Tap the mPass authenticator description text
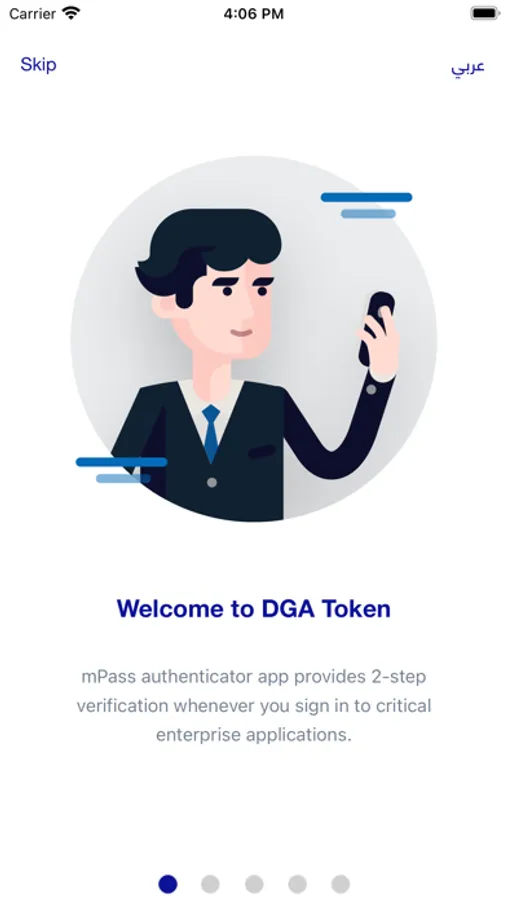 click(x=253, y=705)
